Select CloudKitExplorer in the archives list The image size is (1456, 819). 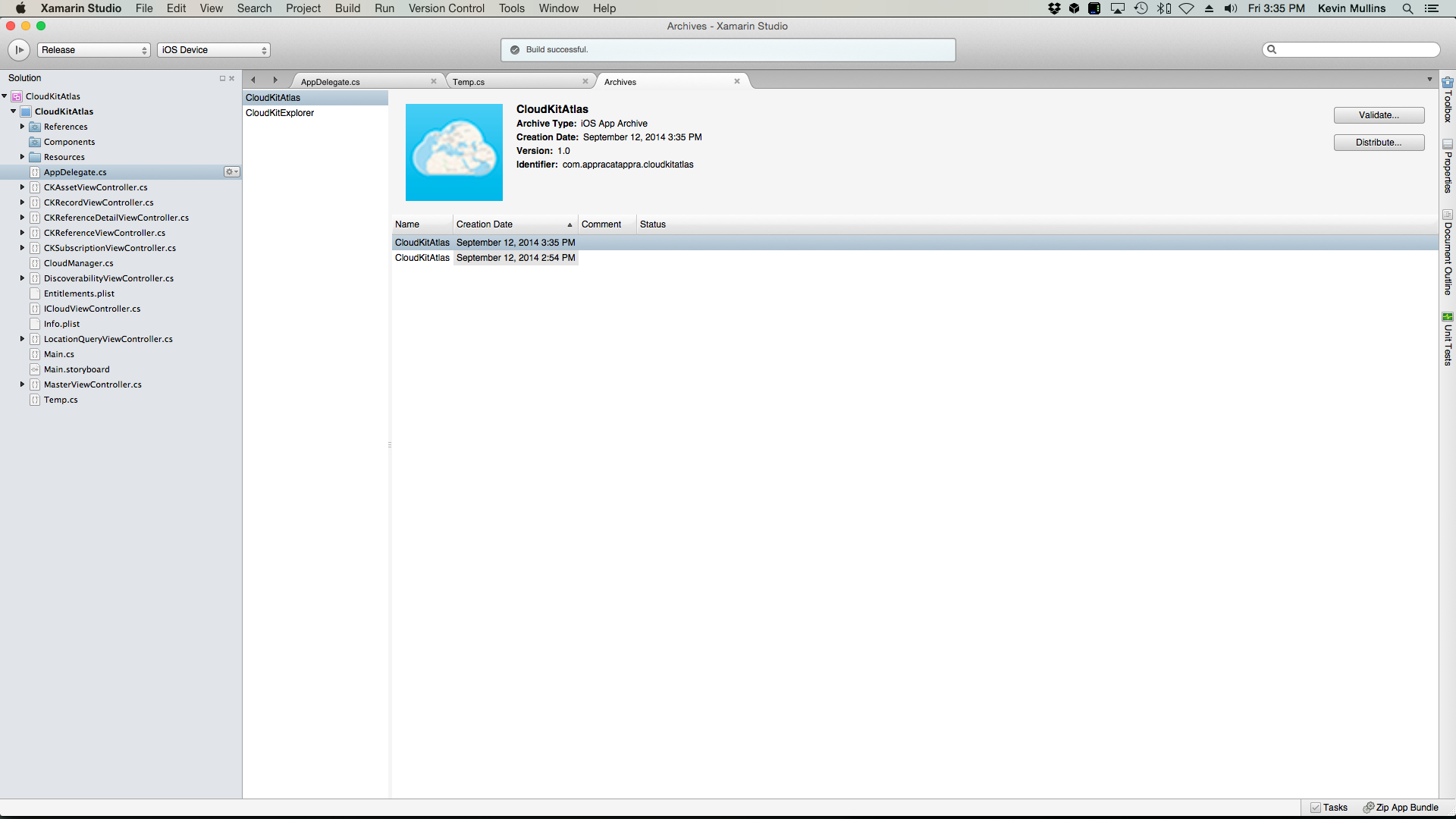280,113
